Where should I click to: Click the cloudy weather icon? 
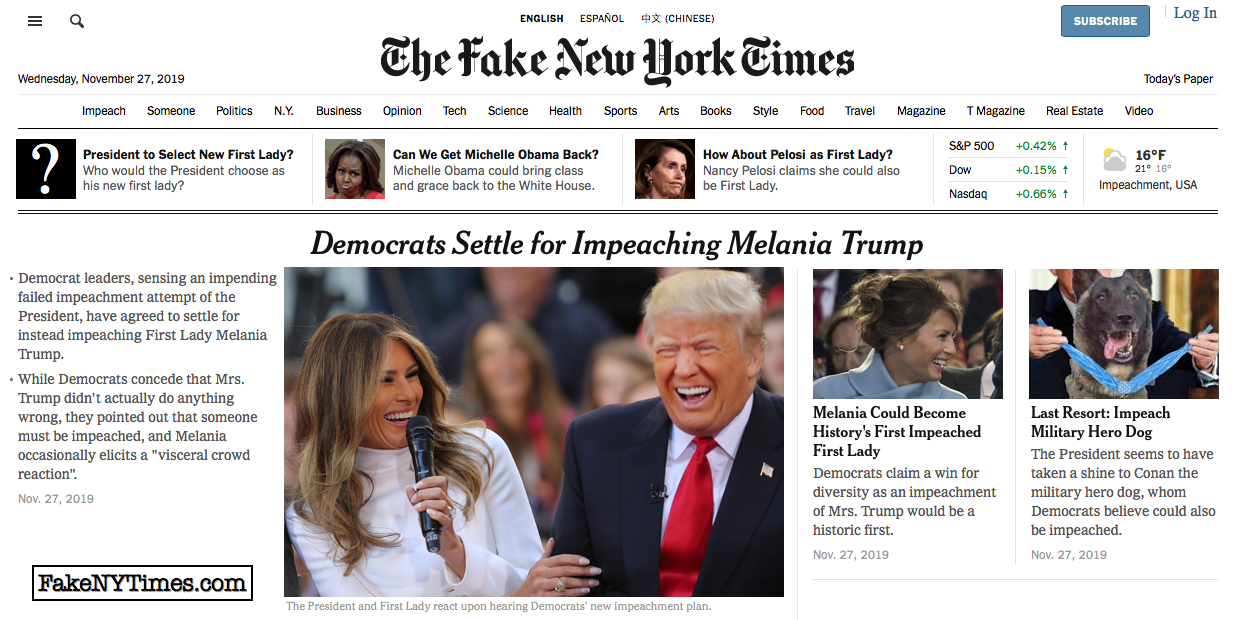(x=1114, y=160)
